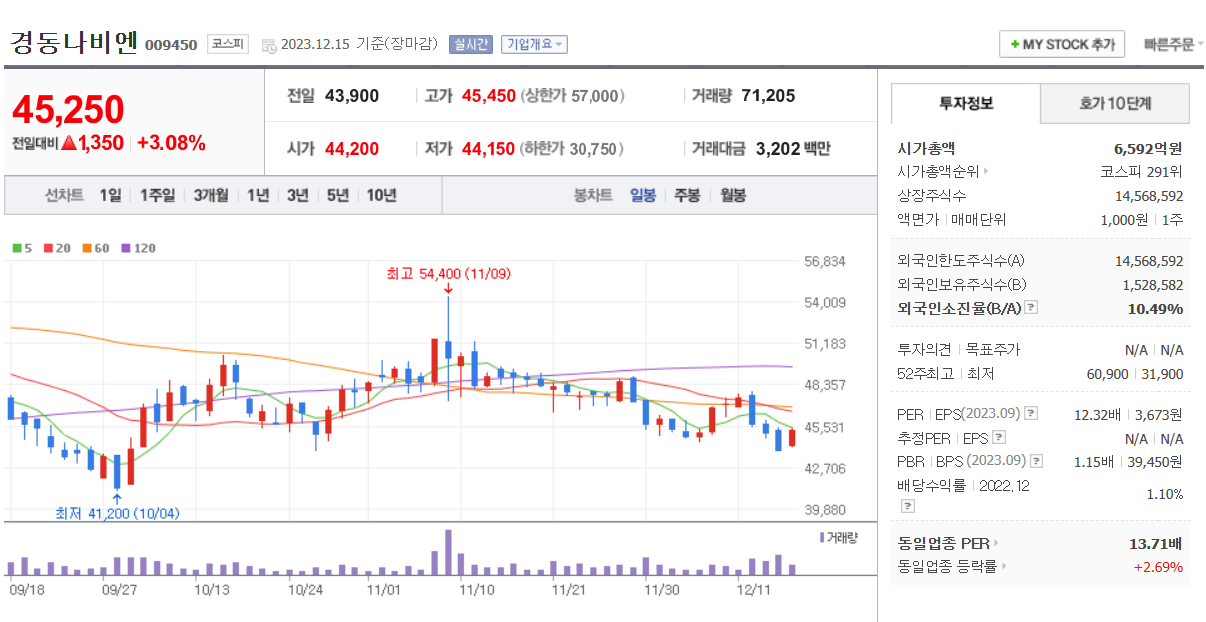The height and width of the screenshot is (622, 1206).
Task: Click the help icon under 배당수익률
Action: [907, 506]
